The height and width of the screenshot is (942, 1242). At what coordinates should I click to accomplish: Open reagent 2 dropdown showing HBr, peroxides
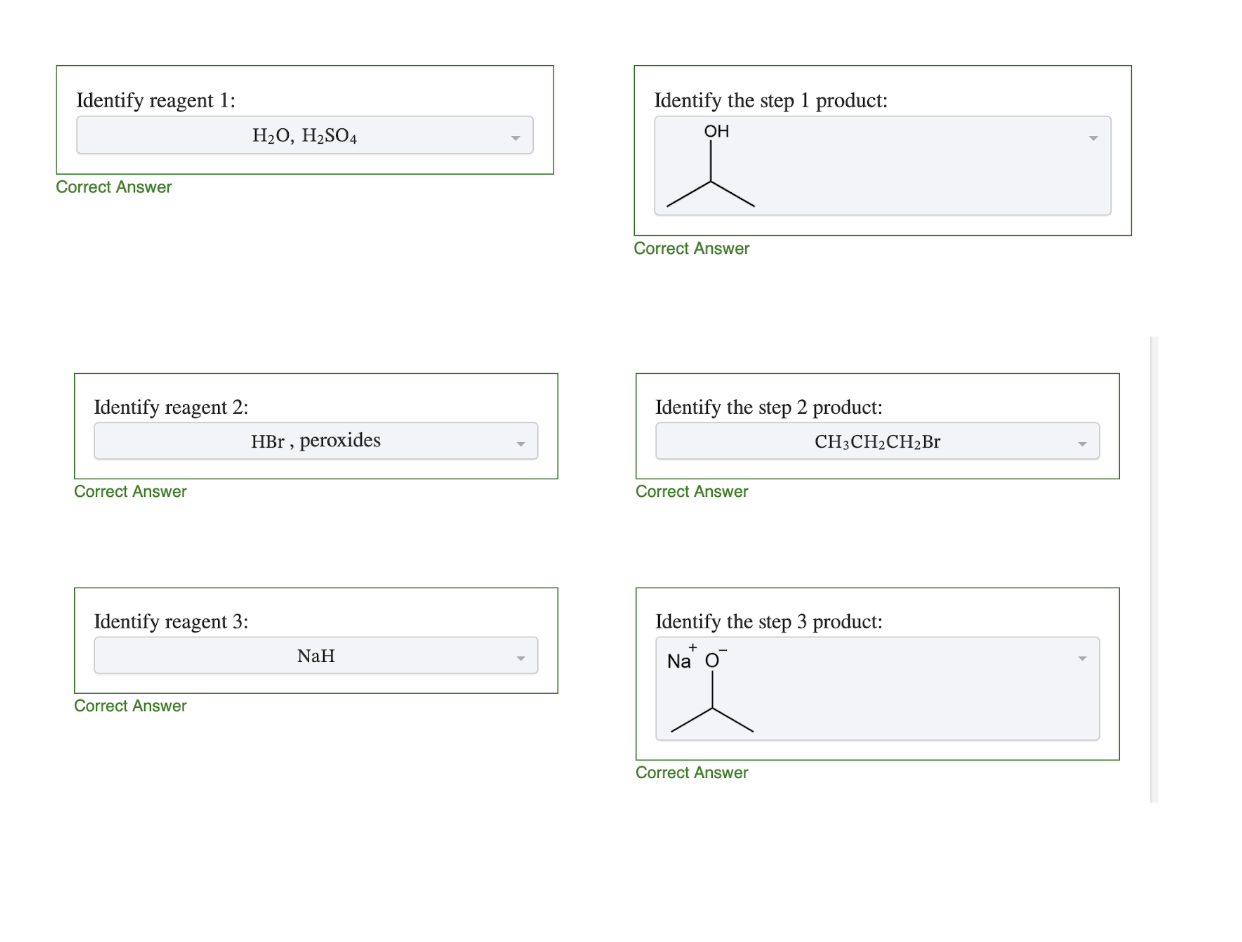(x=315, y=441)
